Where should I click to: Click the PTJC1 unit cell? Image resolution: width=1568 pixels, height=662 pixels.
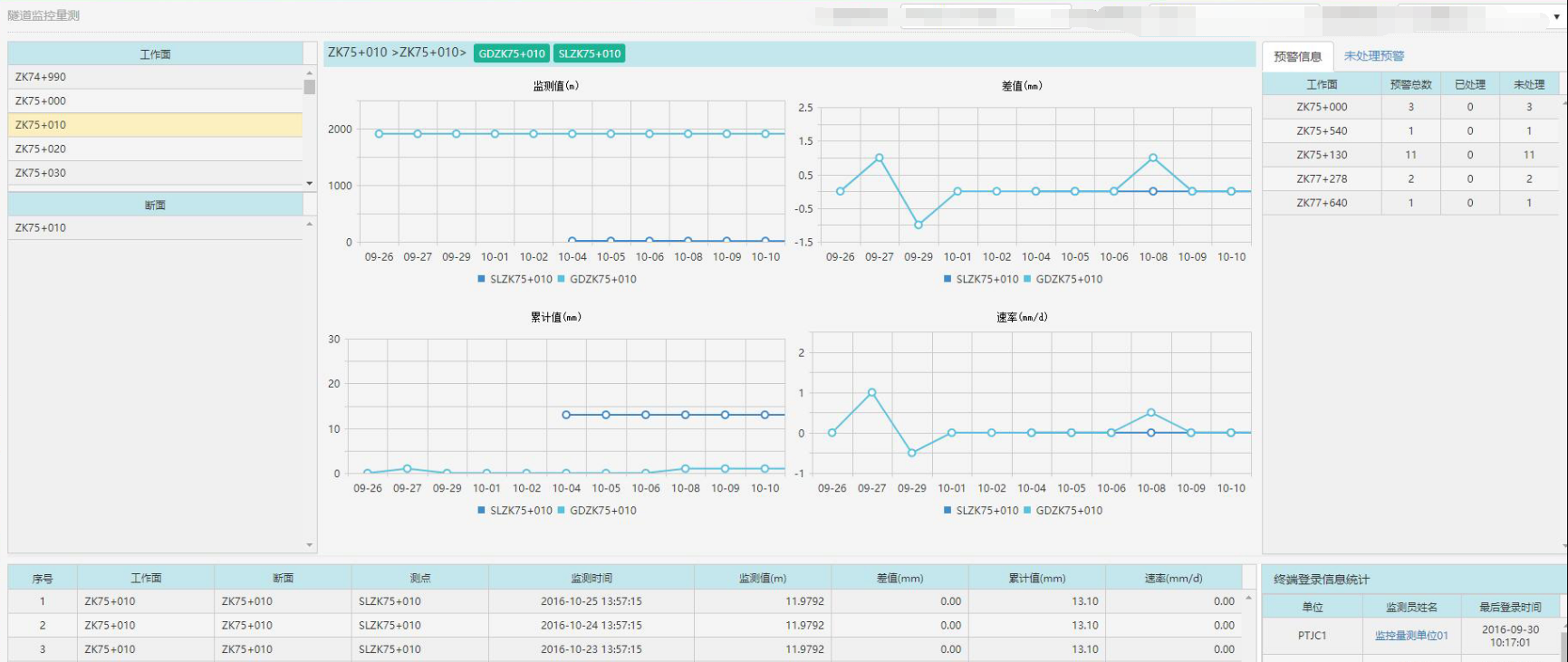1312,636
